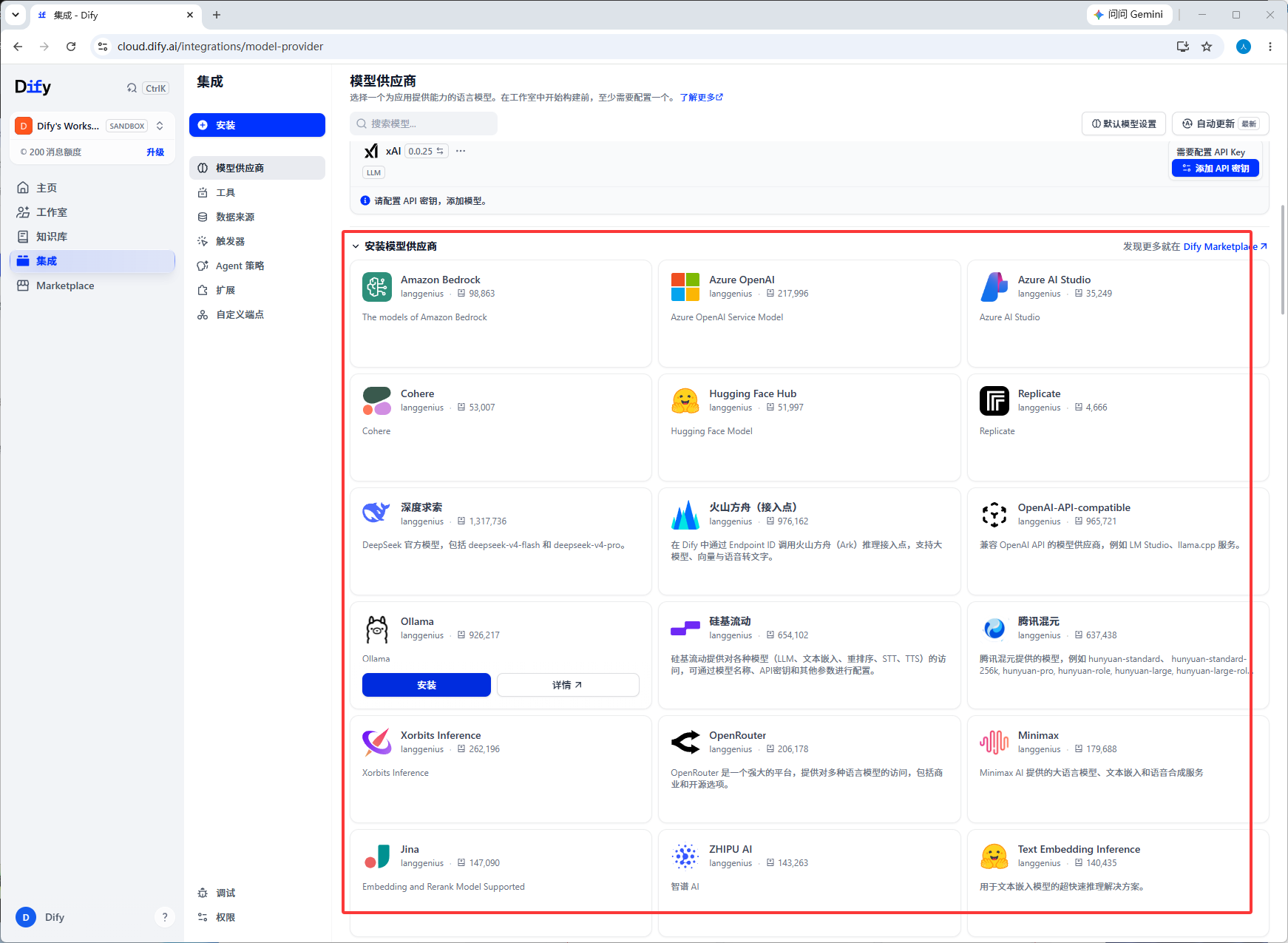Open 调试 at the sidebar bottom
Viewport: 1288px width, 943px height.
coord(257,893)
